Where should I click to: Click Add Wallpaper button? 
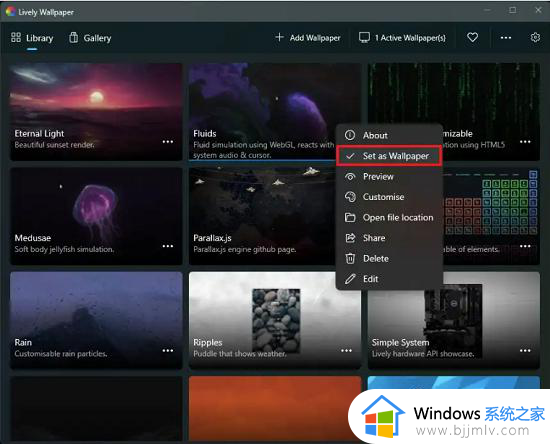[308, 38]
